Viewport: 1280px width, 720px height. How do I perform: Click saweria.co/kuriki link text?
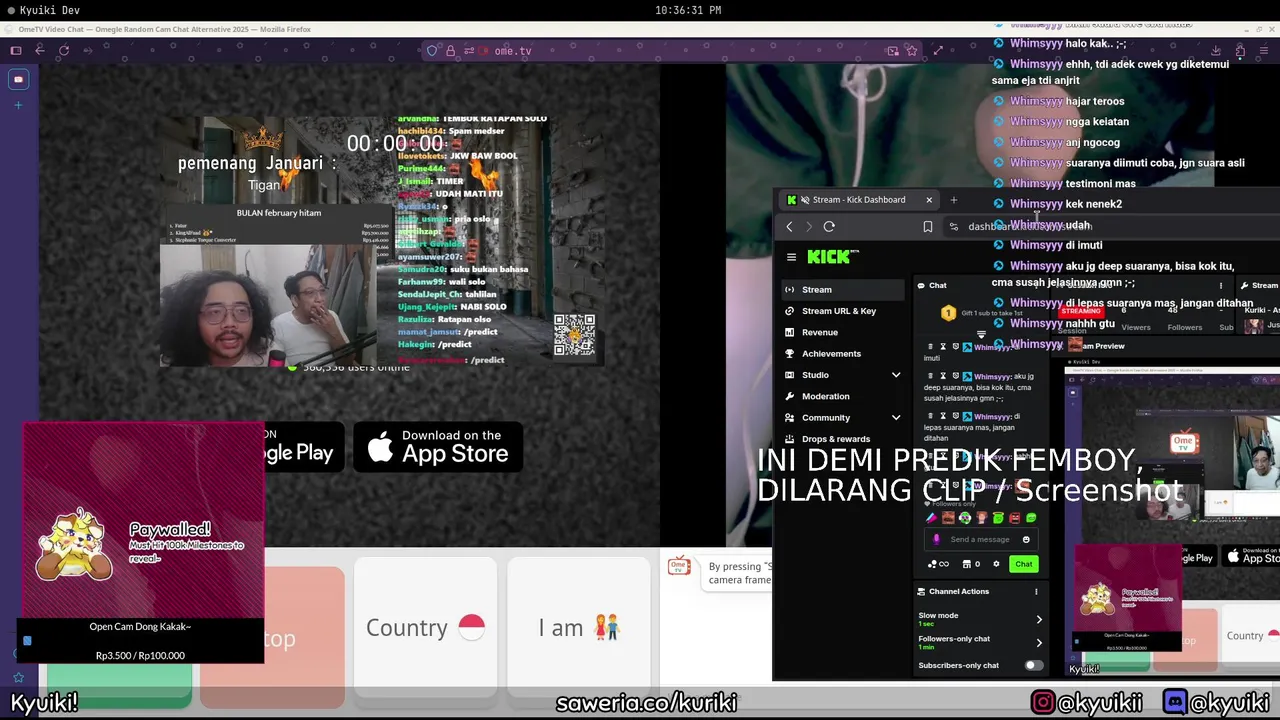pyautogui.click(x=646, y=703)
